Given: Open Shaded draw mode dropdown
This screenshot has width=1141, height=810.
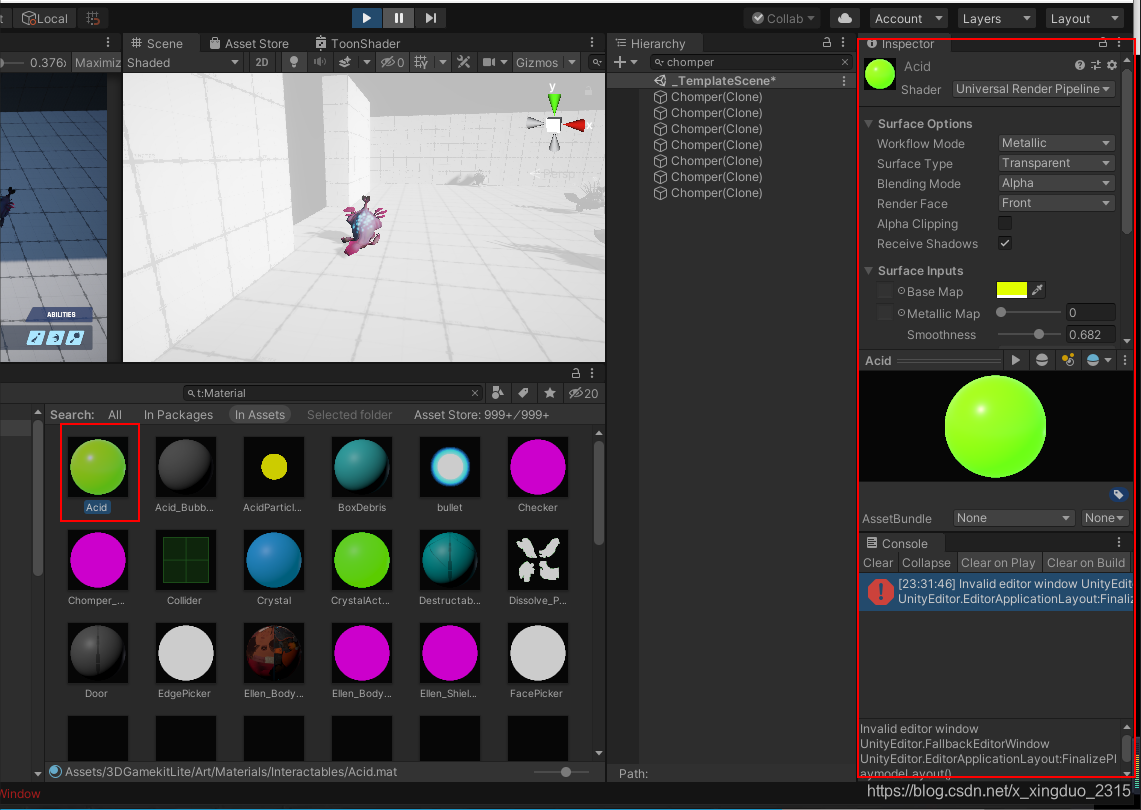Looking at the screenshot, I should click(x=183, y=63).
